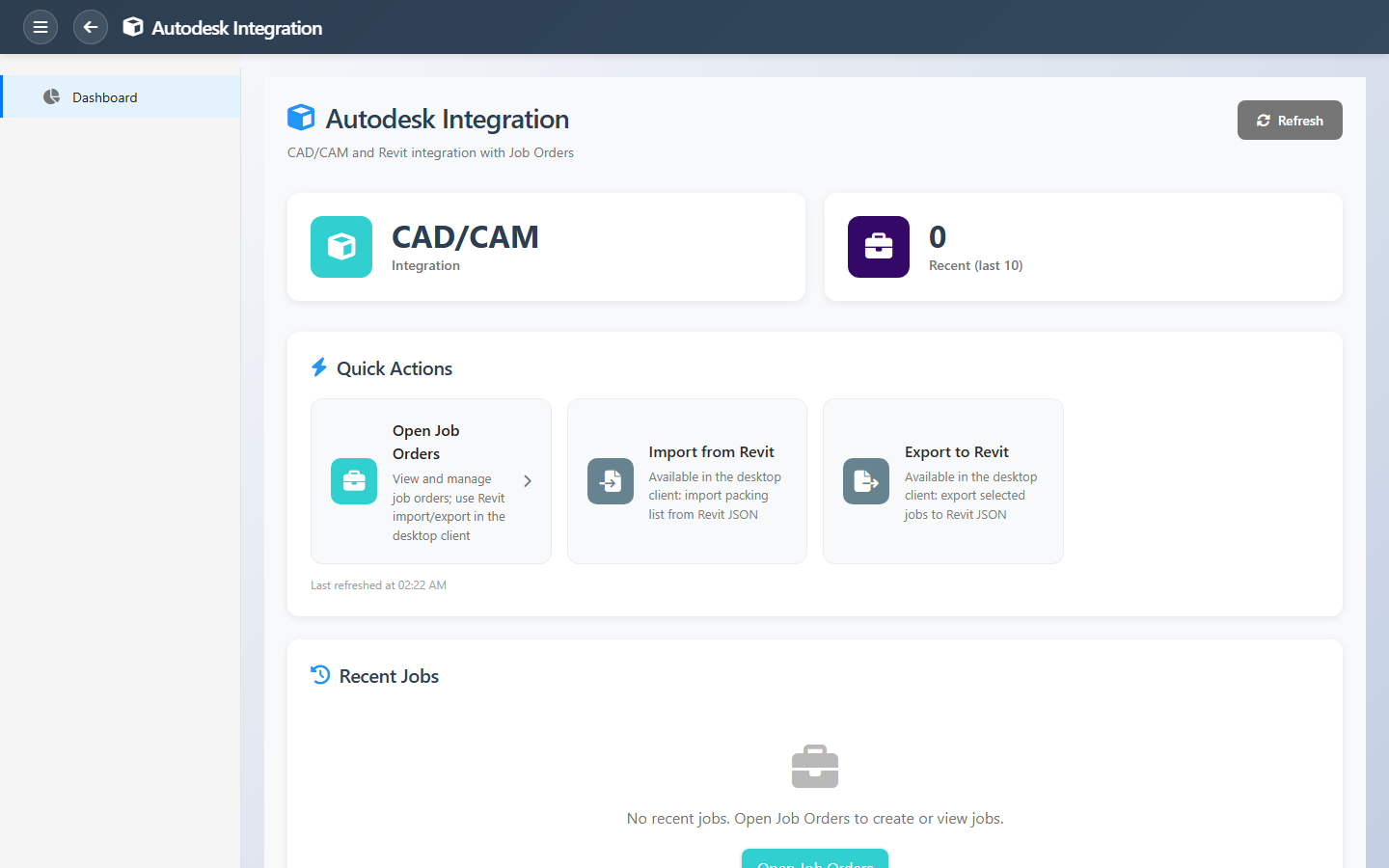Click the Recent Jobs history clock icon

click(320, 675)
